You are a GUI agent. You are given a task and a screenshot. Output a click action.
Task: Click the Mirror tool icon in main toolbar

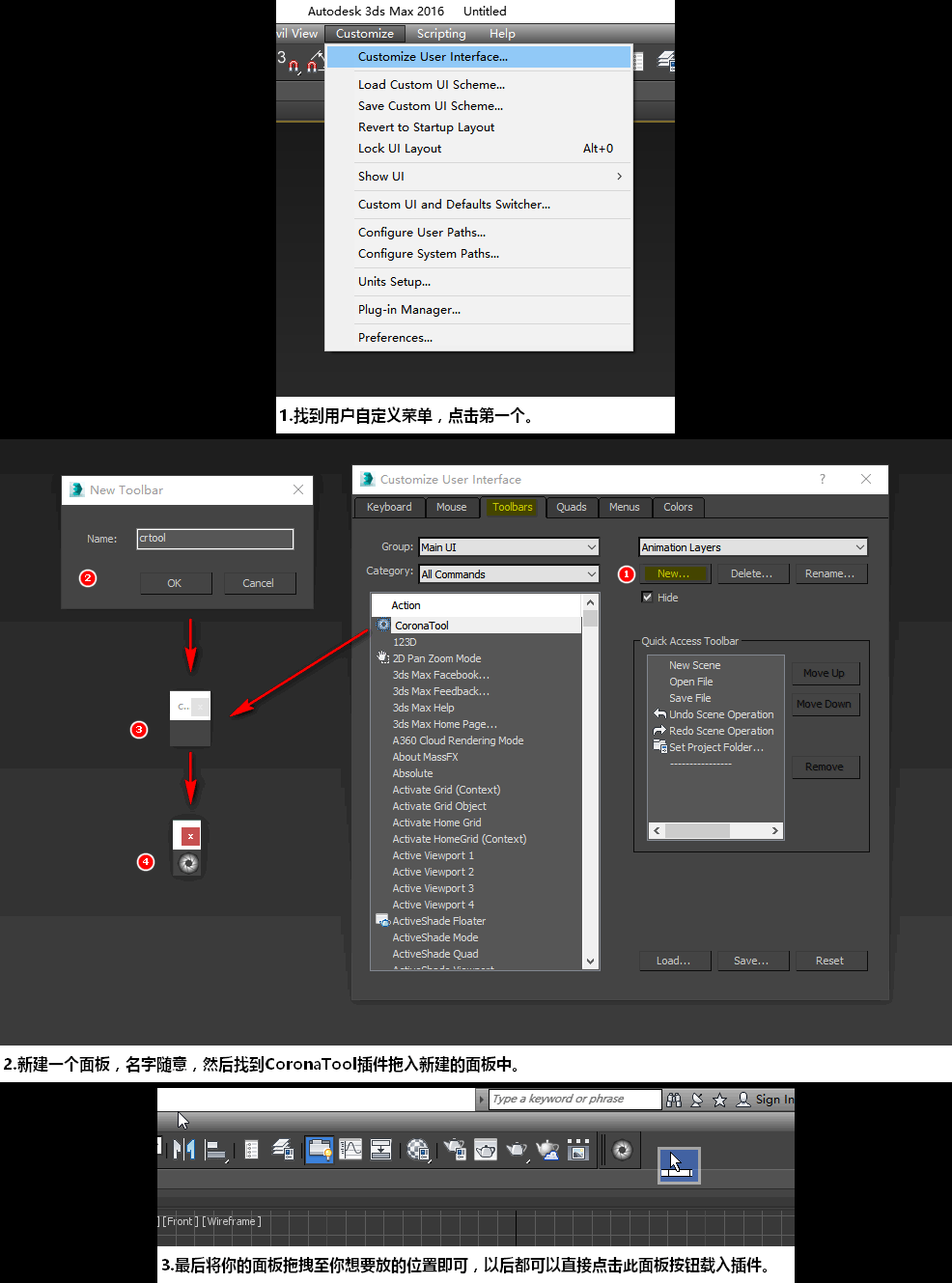(x=184, y=1149)
